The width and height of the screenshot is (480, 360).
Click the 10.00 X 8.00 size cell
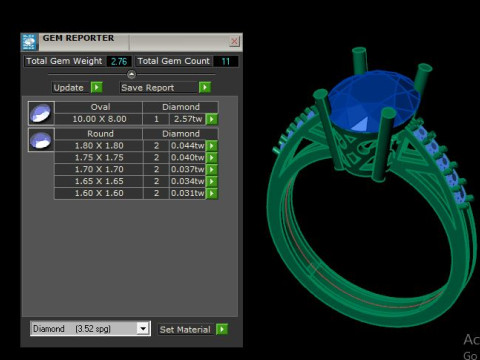point(99,119)
